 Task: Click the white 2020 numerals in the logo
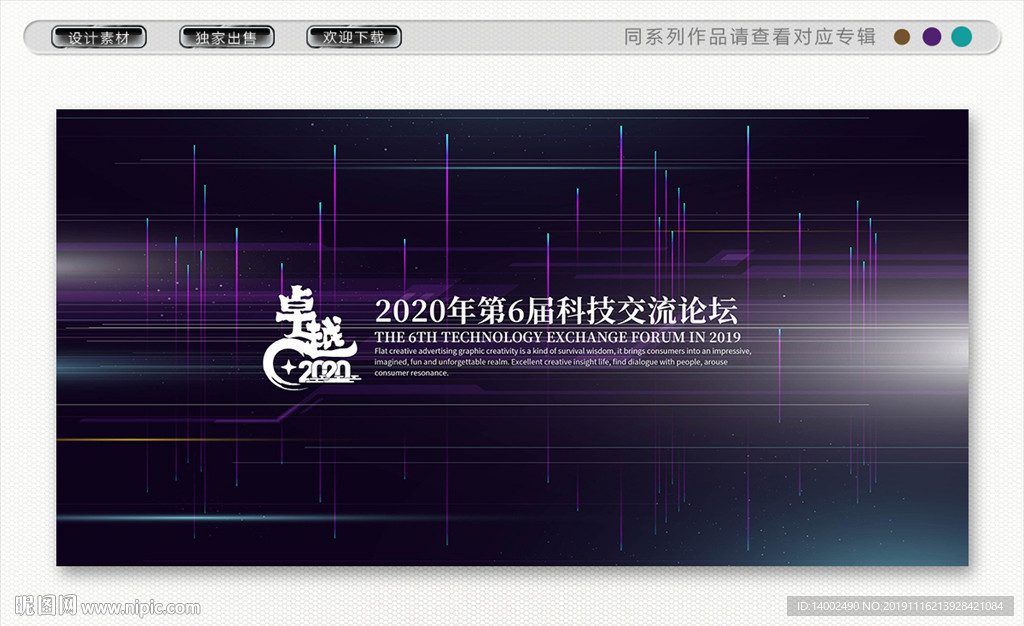(325, 372)
